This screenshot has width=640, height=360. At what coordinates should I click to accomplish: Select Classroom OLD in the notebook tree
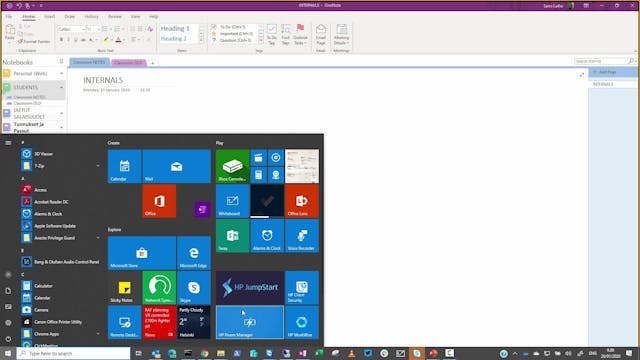coord(27,104)
